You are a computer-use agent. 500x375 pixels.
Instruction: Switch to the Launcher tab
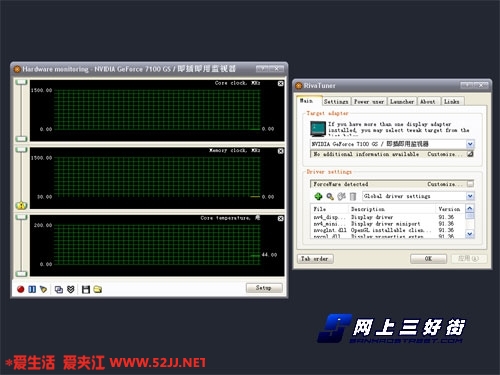tap(402, 101)
